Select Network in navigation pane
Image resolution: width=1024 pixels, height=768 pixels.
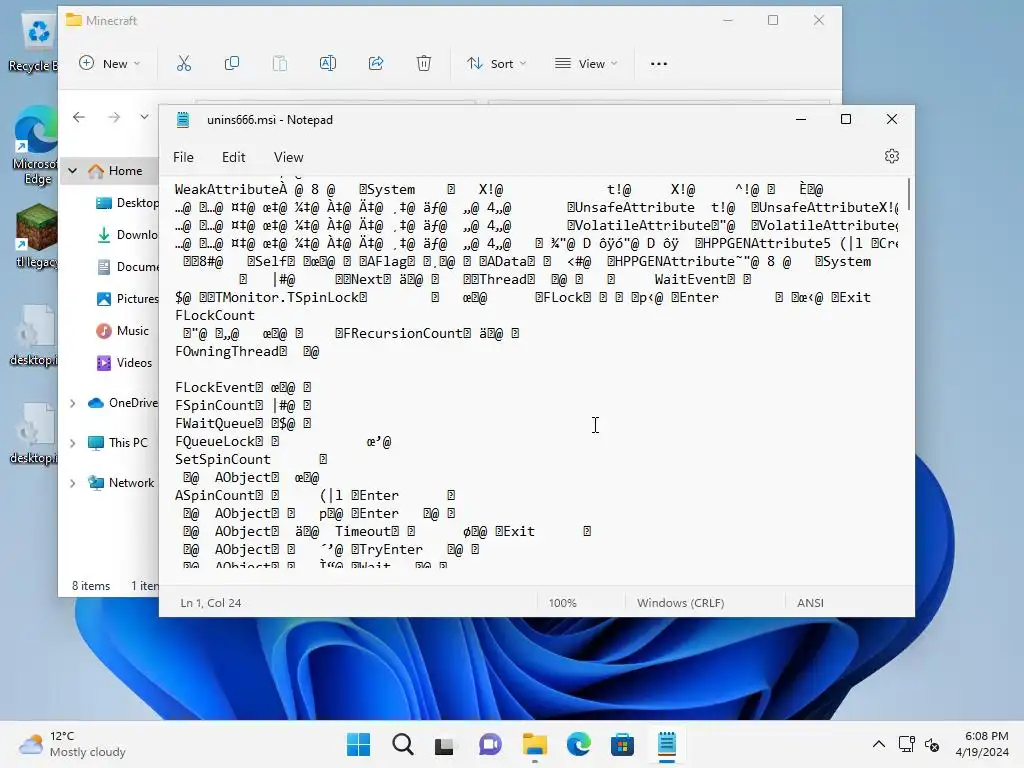coord(121,483)
